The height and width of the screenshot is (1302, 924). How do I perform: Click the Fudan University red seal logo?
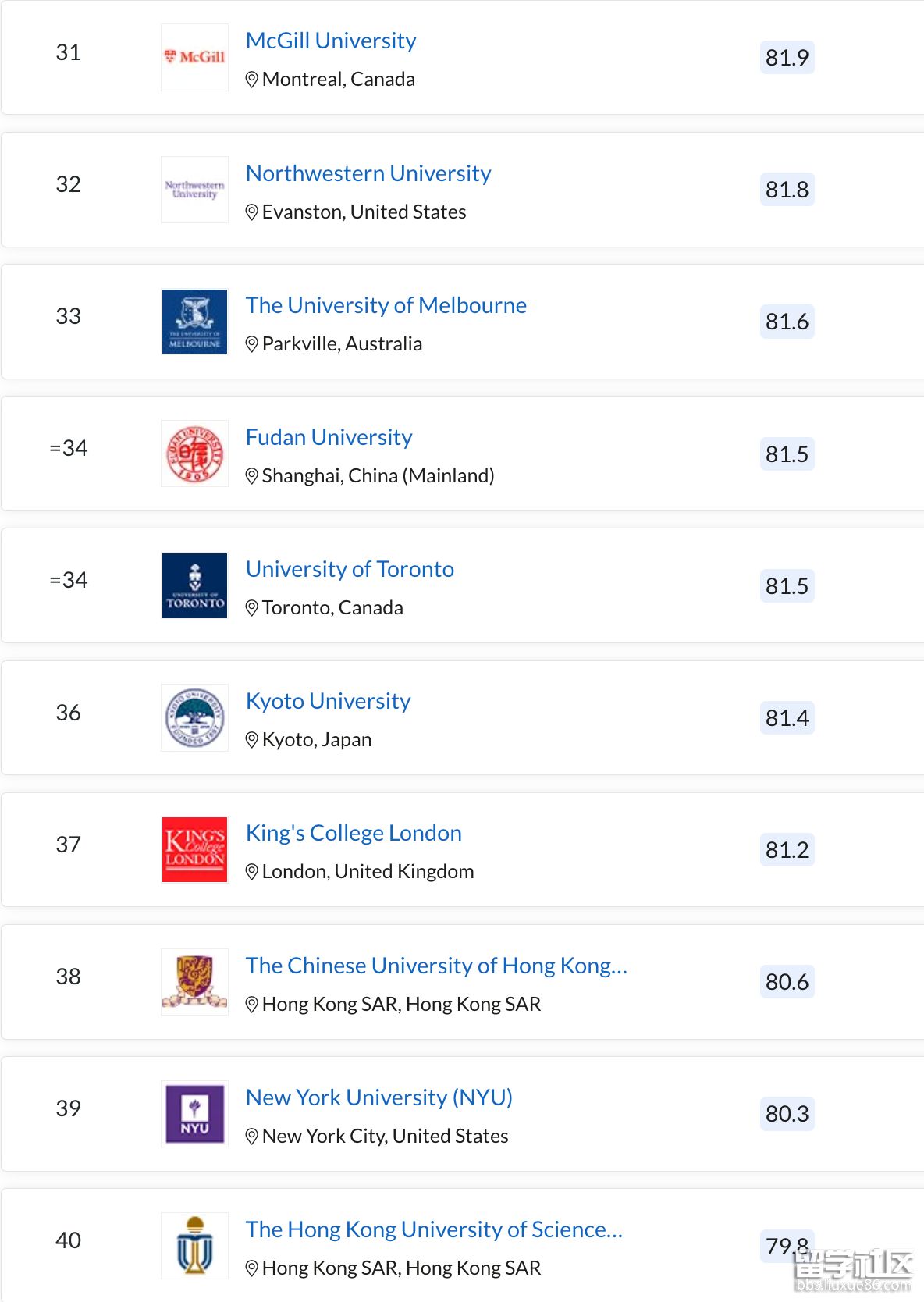[x=194, y=454]
